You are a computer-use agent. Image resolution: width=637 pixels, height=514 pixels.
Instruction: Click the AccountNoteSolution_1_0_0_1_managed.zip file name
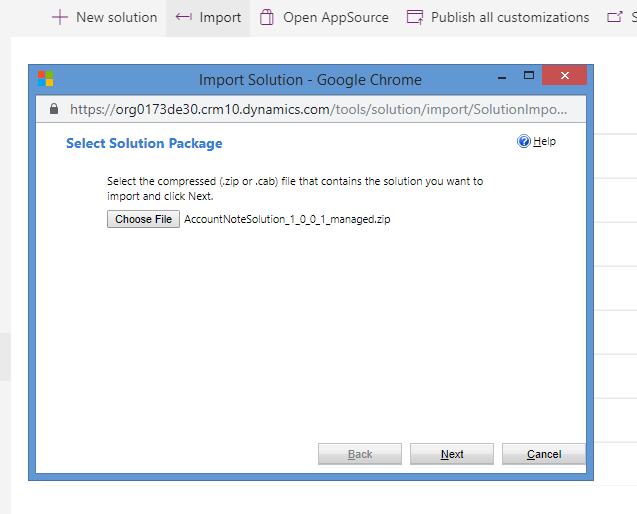click(x=287, y=220)
